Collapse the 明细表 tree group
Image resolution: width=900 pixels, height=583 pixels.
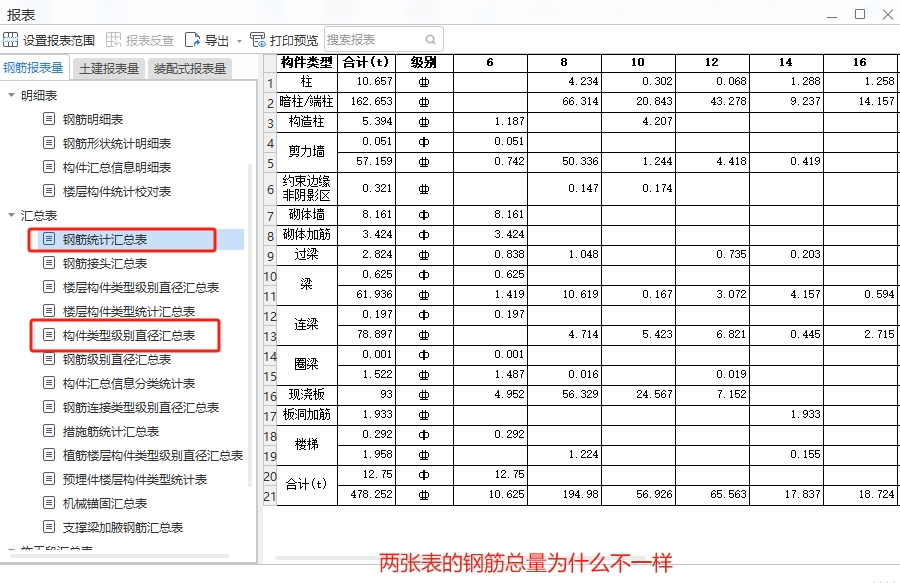(x=11, y=95)
